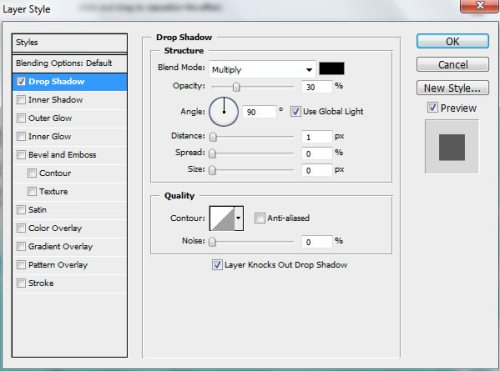Open the Blend Mode Multiply dropdown
This screenshot has height=371, width=500.
pos(262,70)
